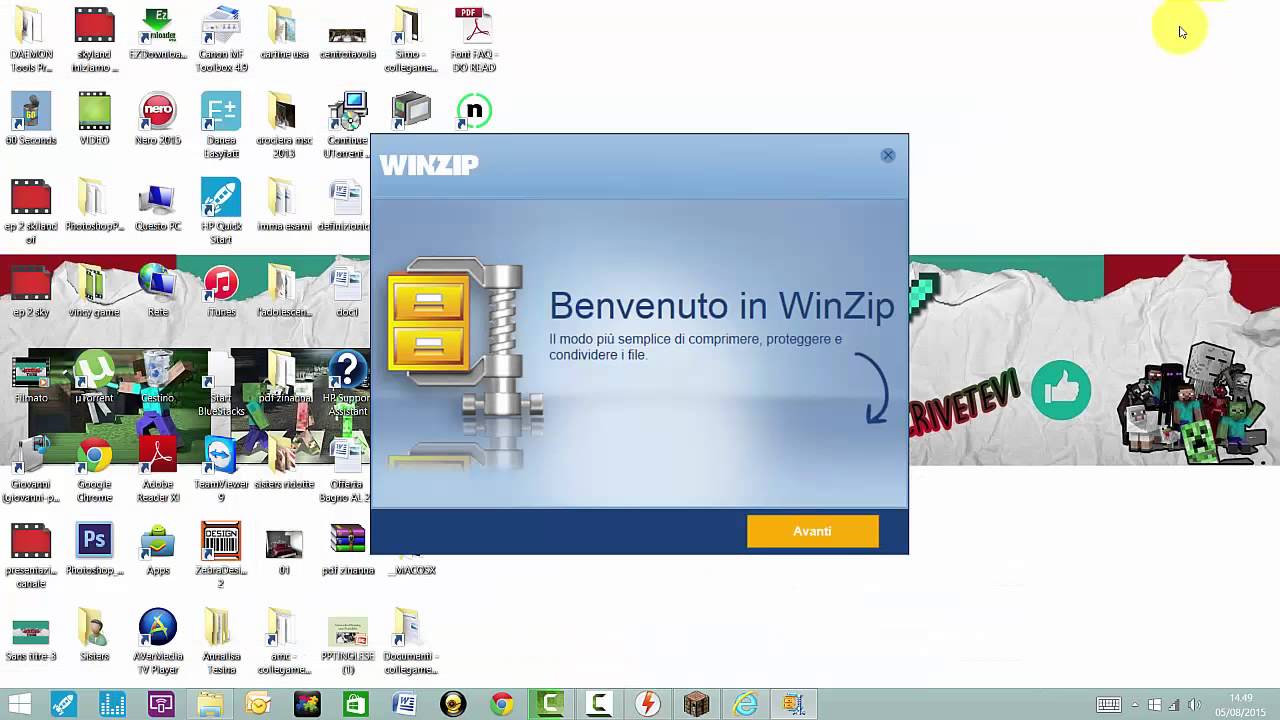Close the WinZip welcome dialog

click(887, 155)
